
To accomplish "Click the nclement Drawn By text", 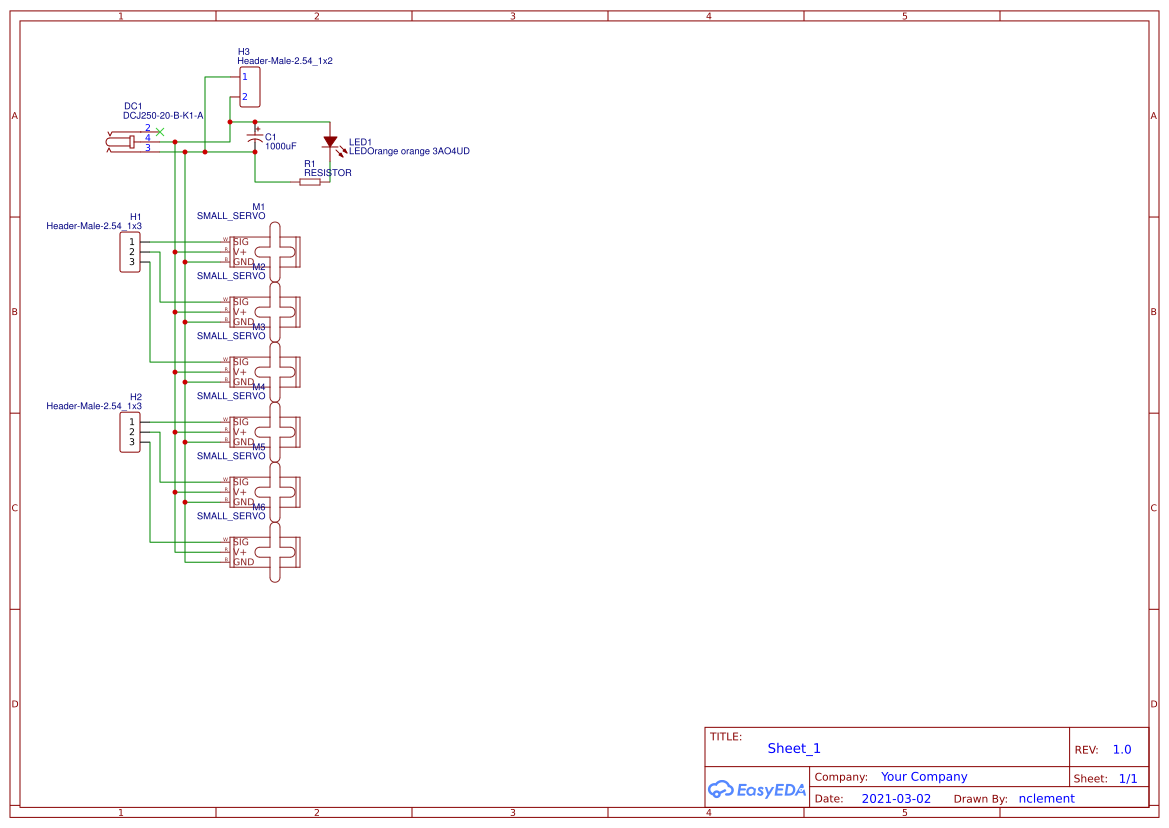I will tap(1046, 798).
